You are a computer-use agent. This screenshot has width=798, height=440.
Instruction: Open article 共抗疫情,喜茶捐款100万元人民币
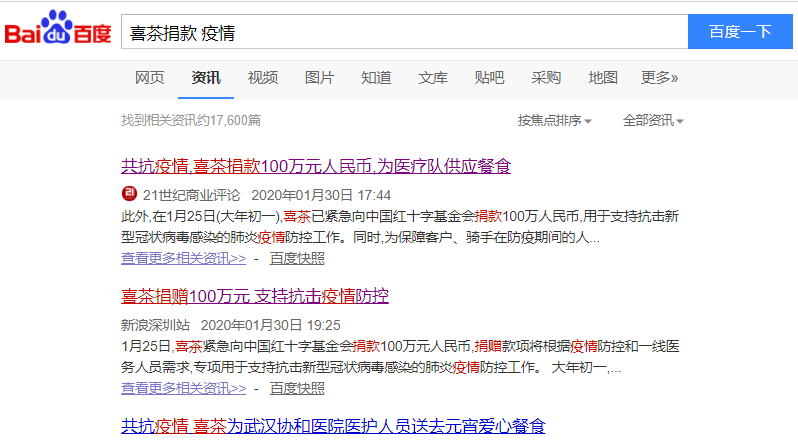click(316, 166)
